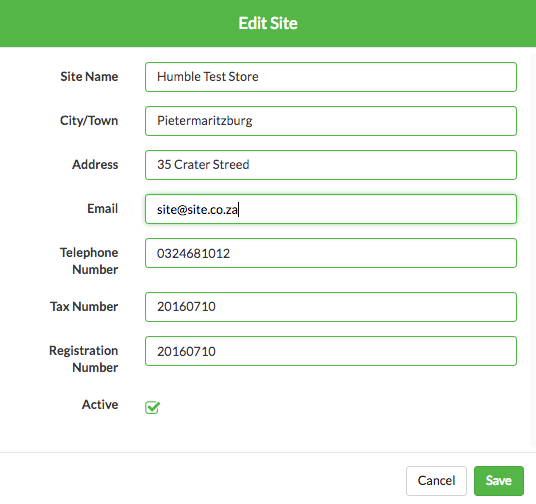The image size is (536, 504).
Task: Focus the Site Name field with Humble Test Store
Action: point(331,77)
